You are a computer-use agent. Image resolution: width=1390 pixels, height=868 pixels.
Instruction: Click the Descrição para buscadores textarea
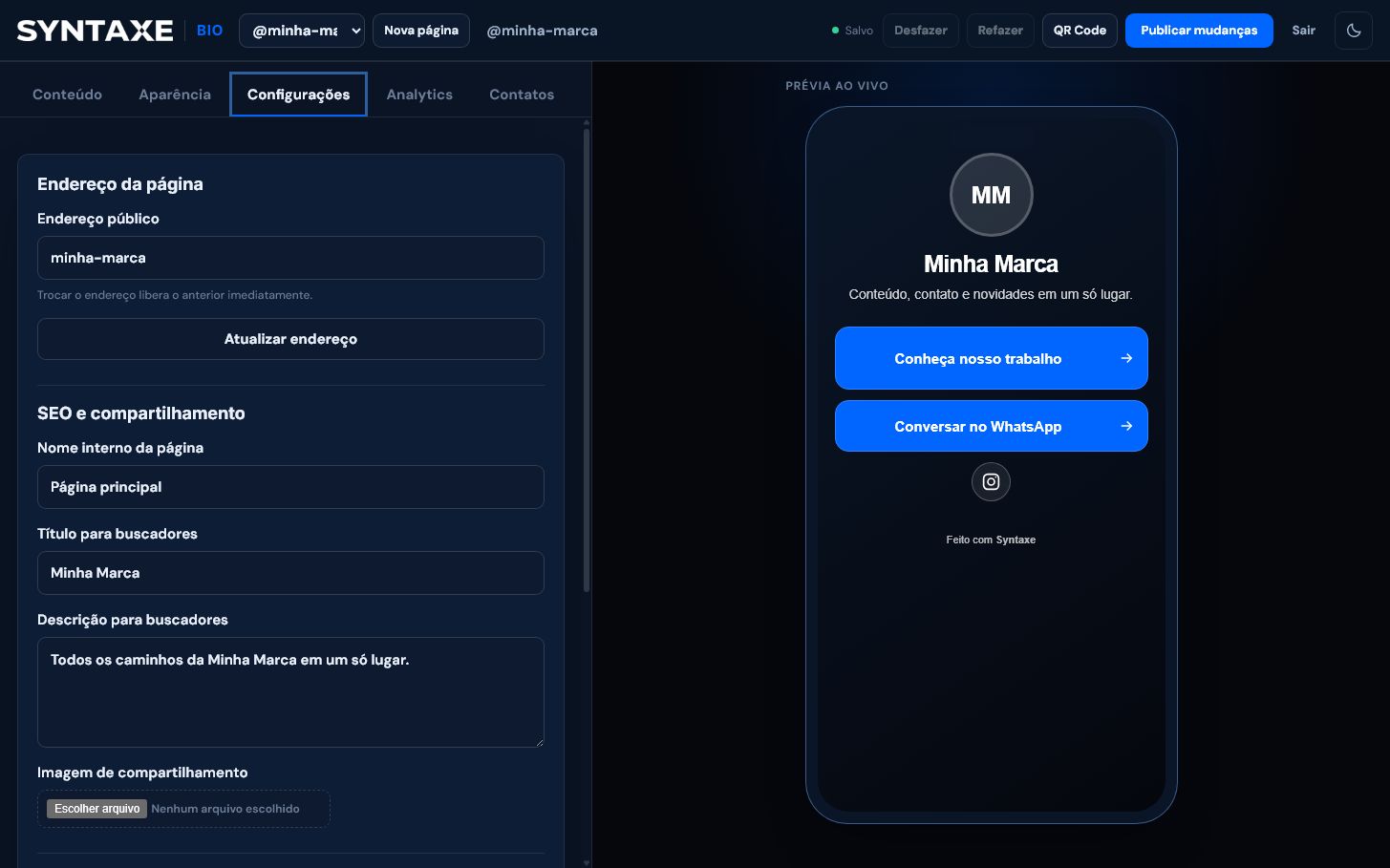[x=290, y=692]
